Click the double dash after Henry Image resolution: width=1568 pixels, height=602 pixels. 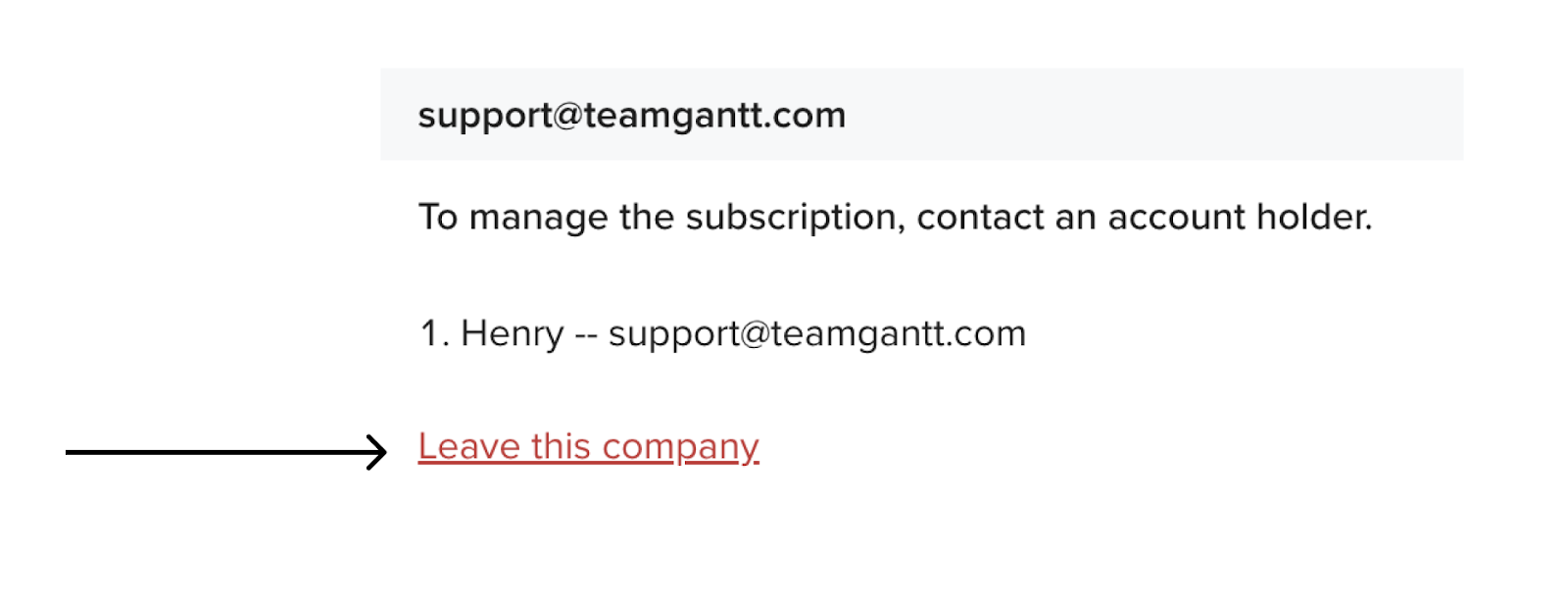click(x=586, y=335)
